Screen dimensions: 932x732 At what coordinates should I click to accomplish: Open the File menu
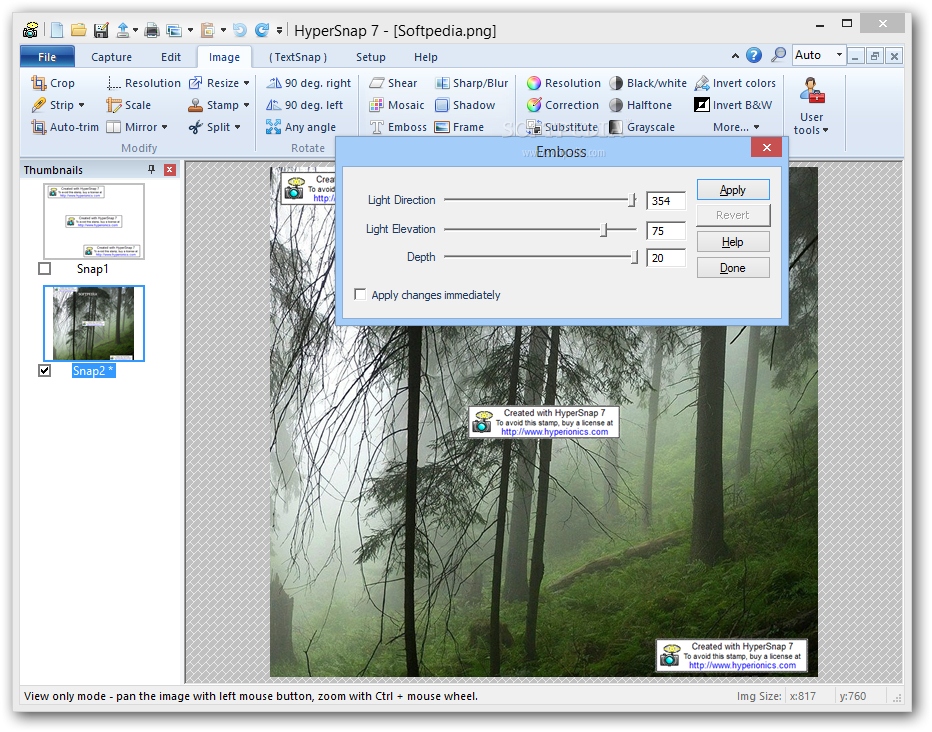pyautogui.click(x=47, y=57)
